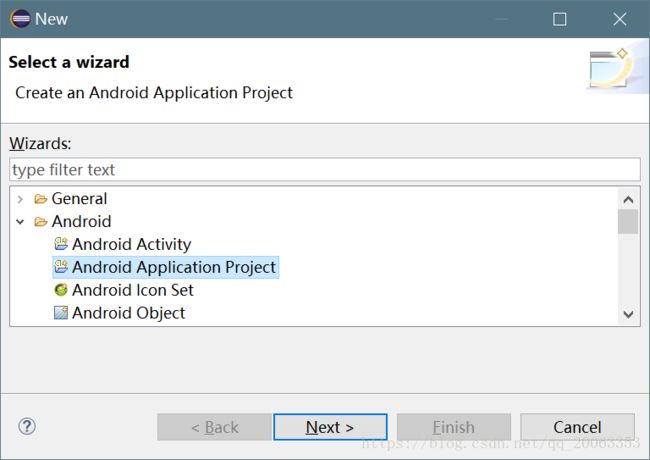Click the green Android Icon Set icon
The image size is (650, 460).
tap(61, 289)
